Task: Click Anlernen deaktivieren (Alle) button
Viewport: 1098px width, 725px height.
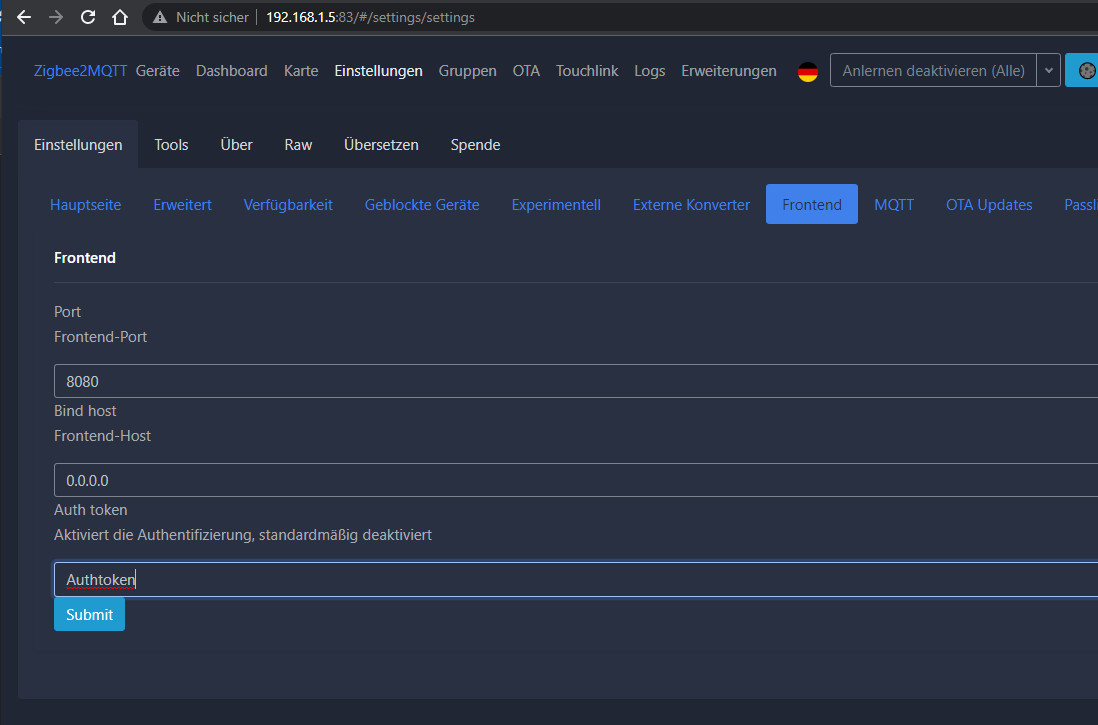Action: pyautogui.click(x=933, y=71)
